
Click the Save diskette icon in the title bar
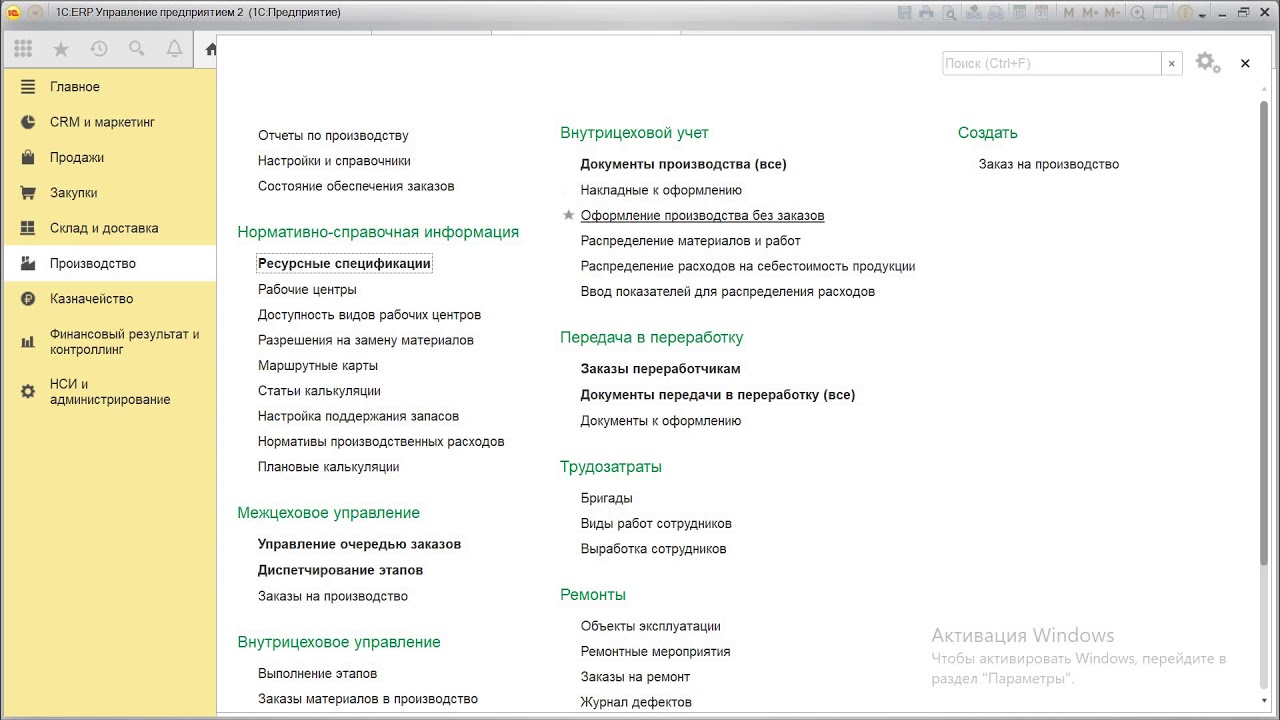point(905,13)
